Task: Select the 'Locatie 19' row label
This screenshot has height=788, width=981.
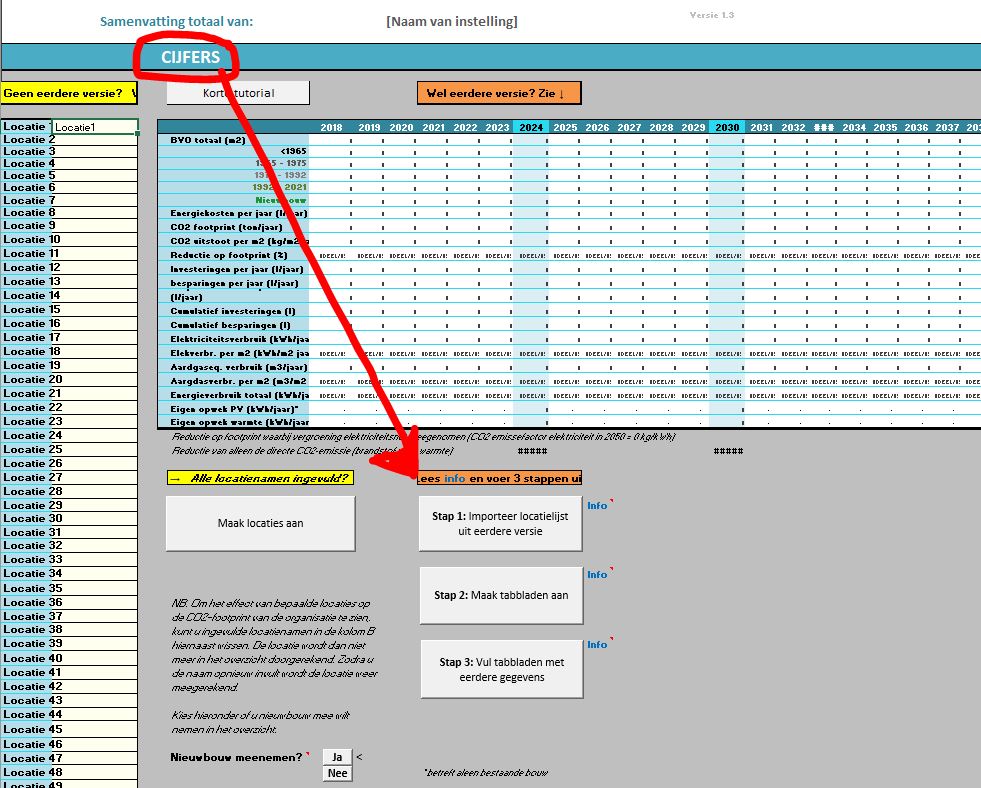Action: coord(32,365)
